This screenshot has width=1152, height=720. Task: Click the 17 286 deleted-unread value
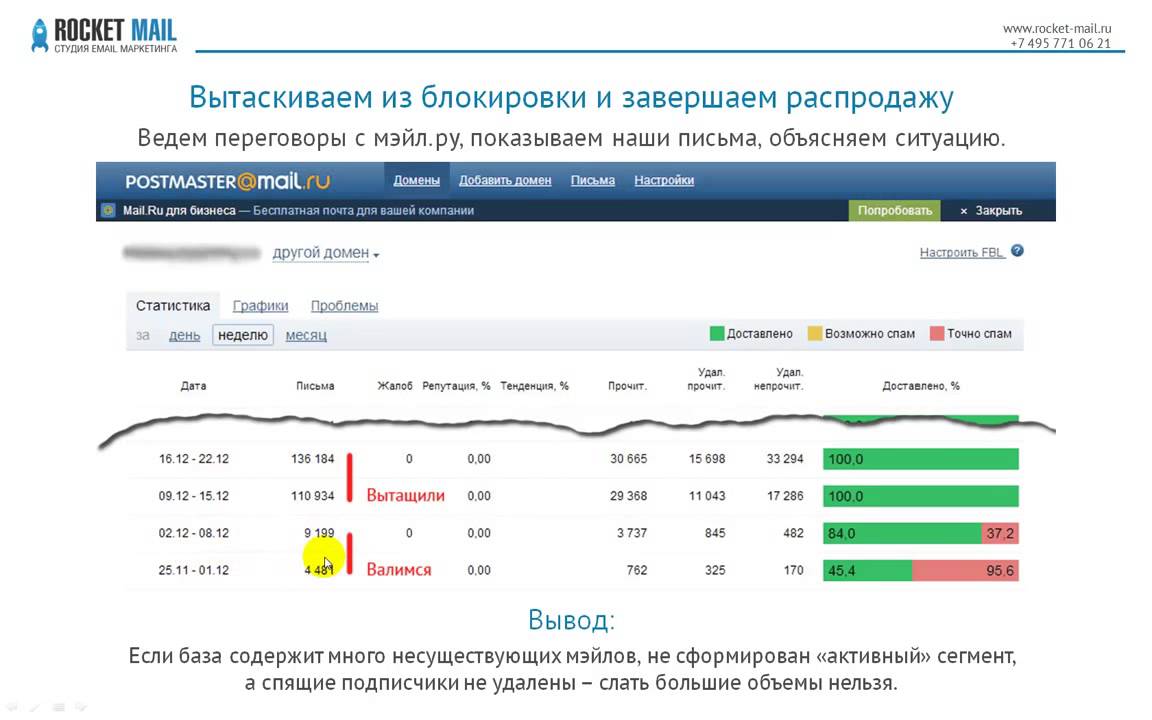click(785, 496)
